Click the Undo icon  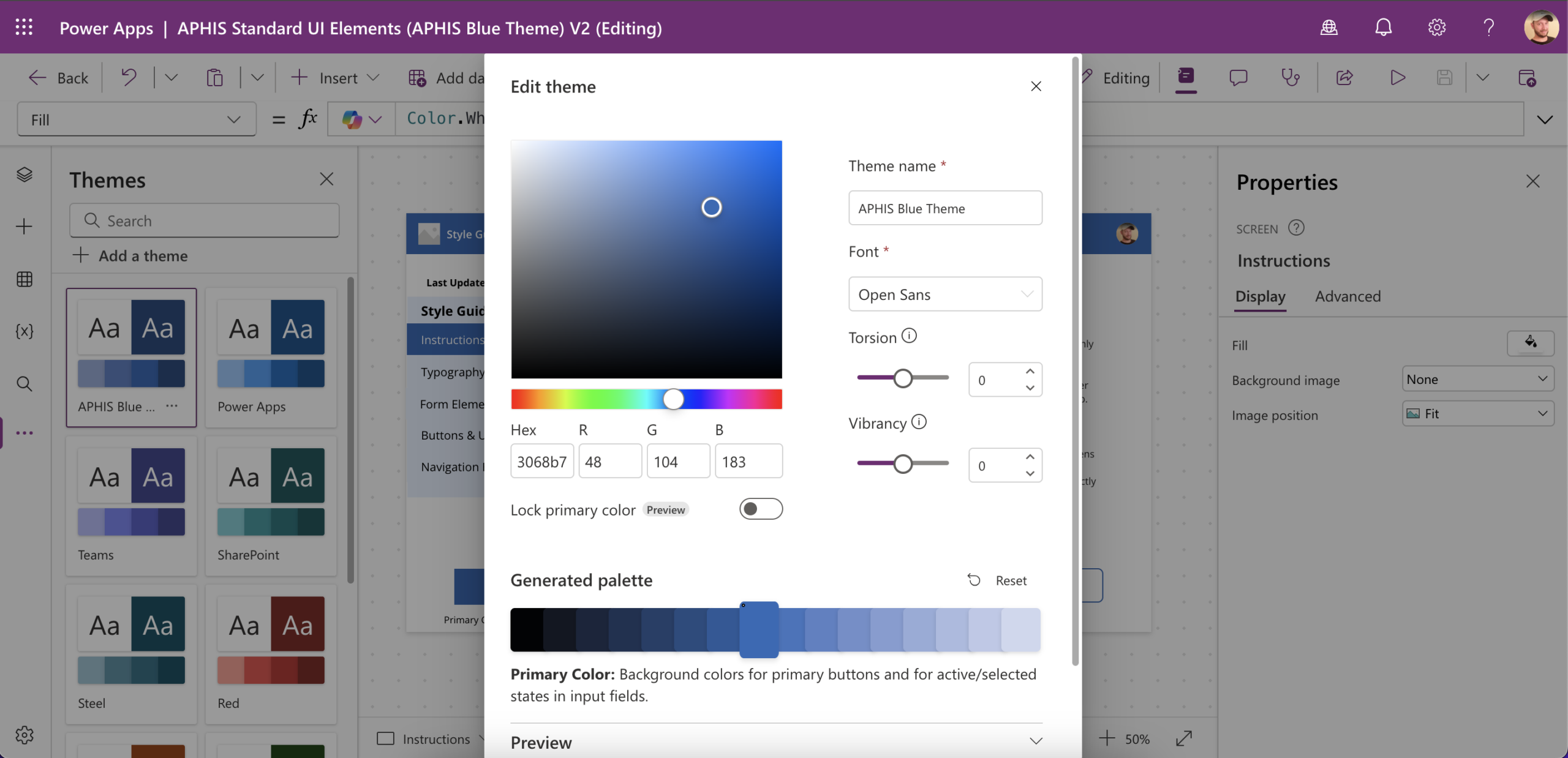click(129, 78)
